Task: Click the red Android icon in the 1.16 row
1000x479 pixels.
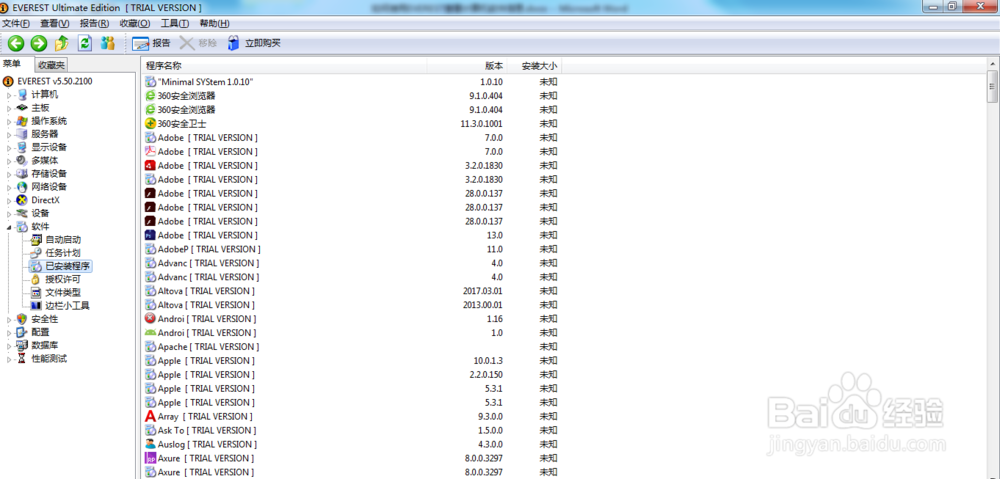Action: coord(151,319)
